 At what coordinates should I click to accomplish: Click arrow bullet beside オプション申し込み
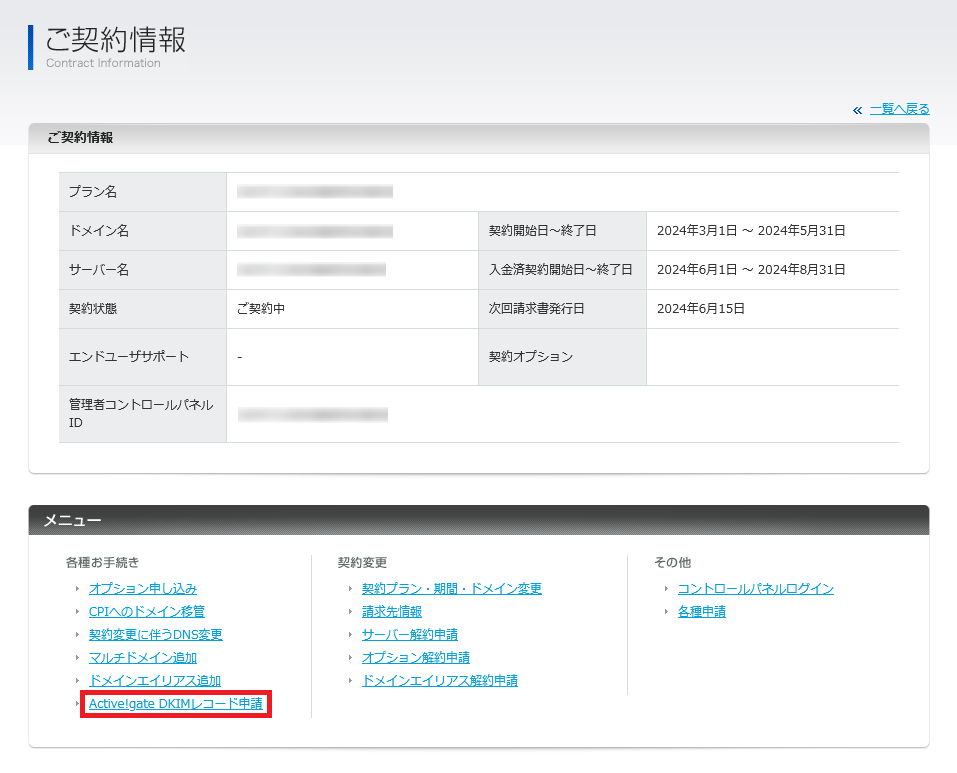[77, 589]
